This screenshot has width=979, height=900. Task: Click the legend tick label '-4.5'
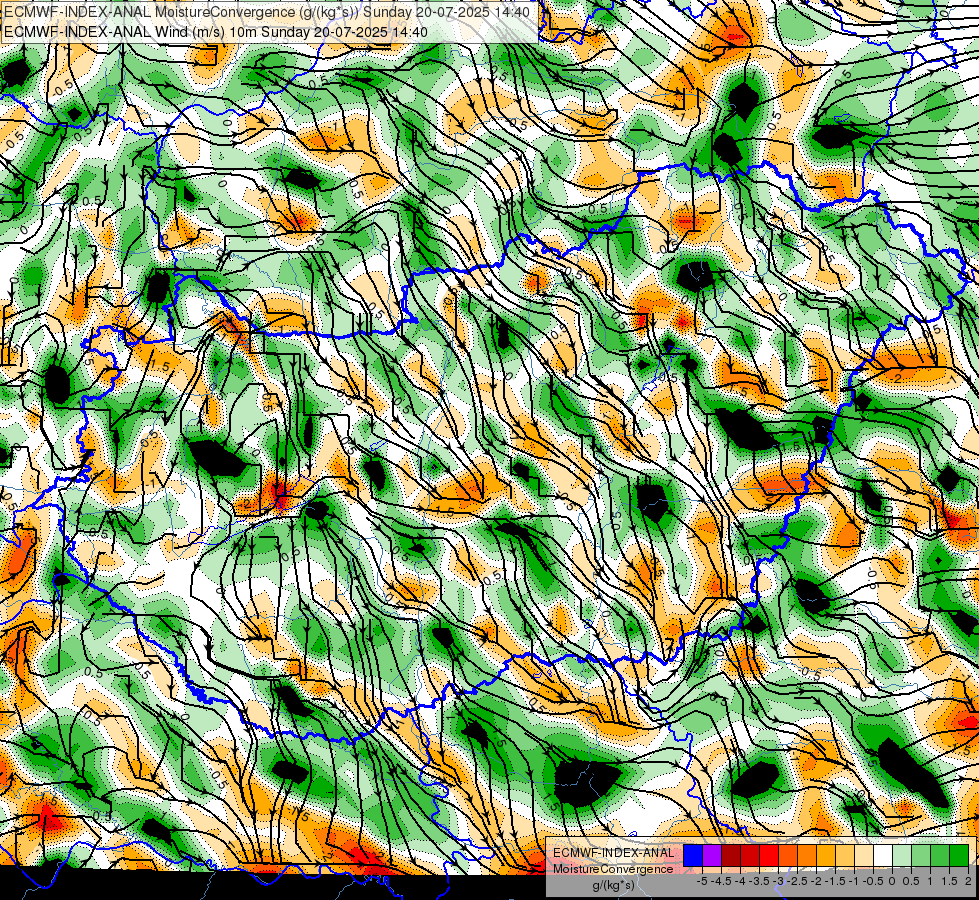point(721,881)
